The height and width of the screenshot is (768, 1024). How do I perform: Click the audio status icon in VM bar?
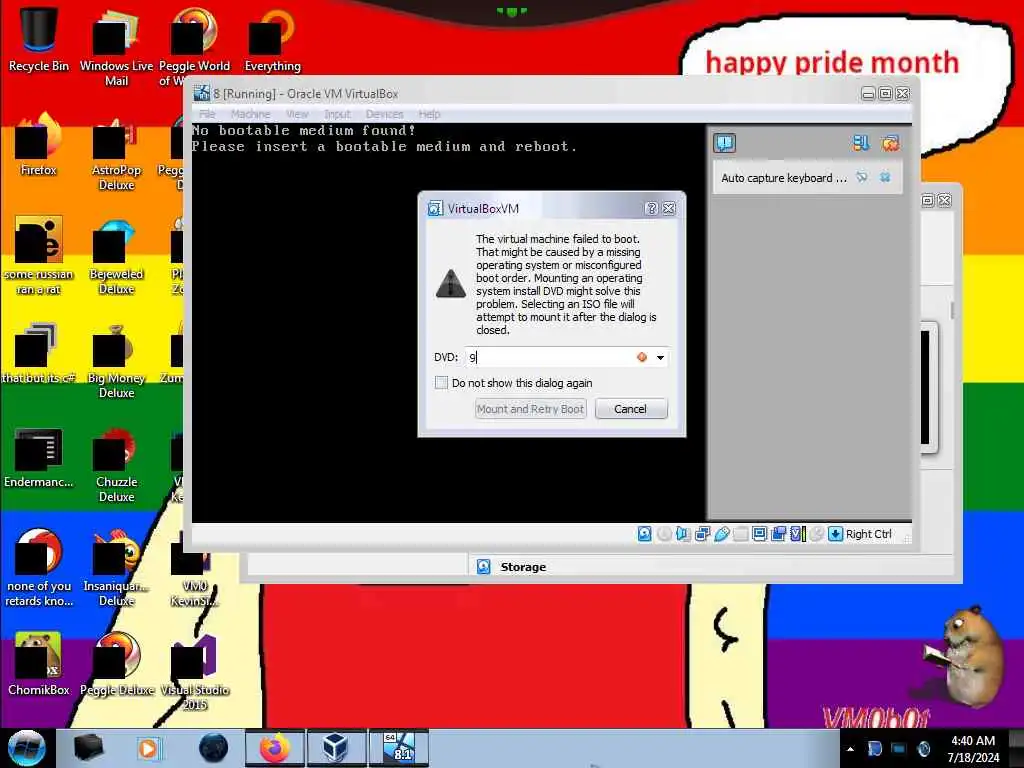pos(683,534)
